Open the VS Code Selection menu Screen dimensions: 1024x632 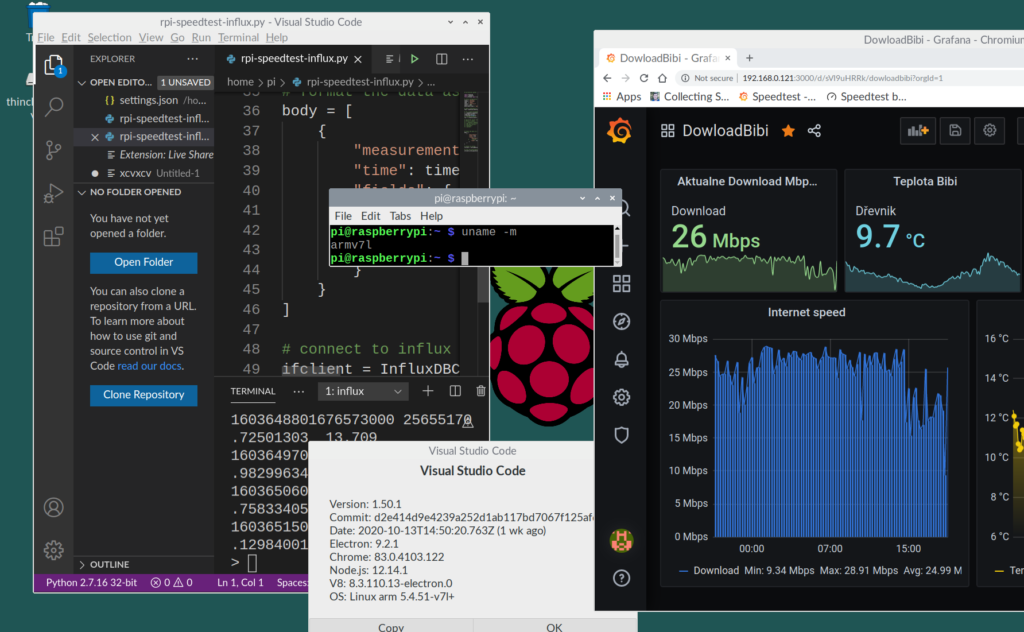[x=109, y=38]
